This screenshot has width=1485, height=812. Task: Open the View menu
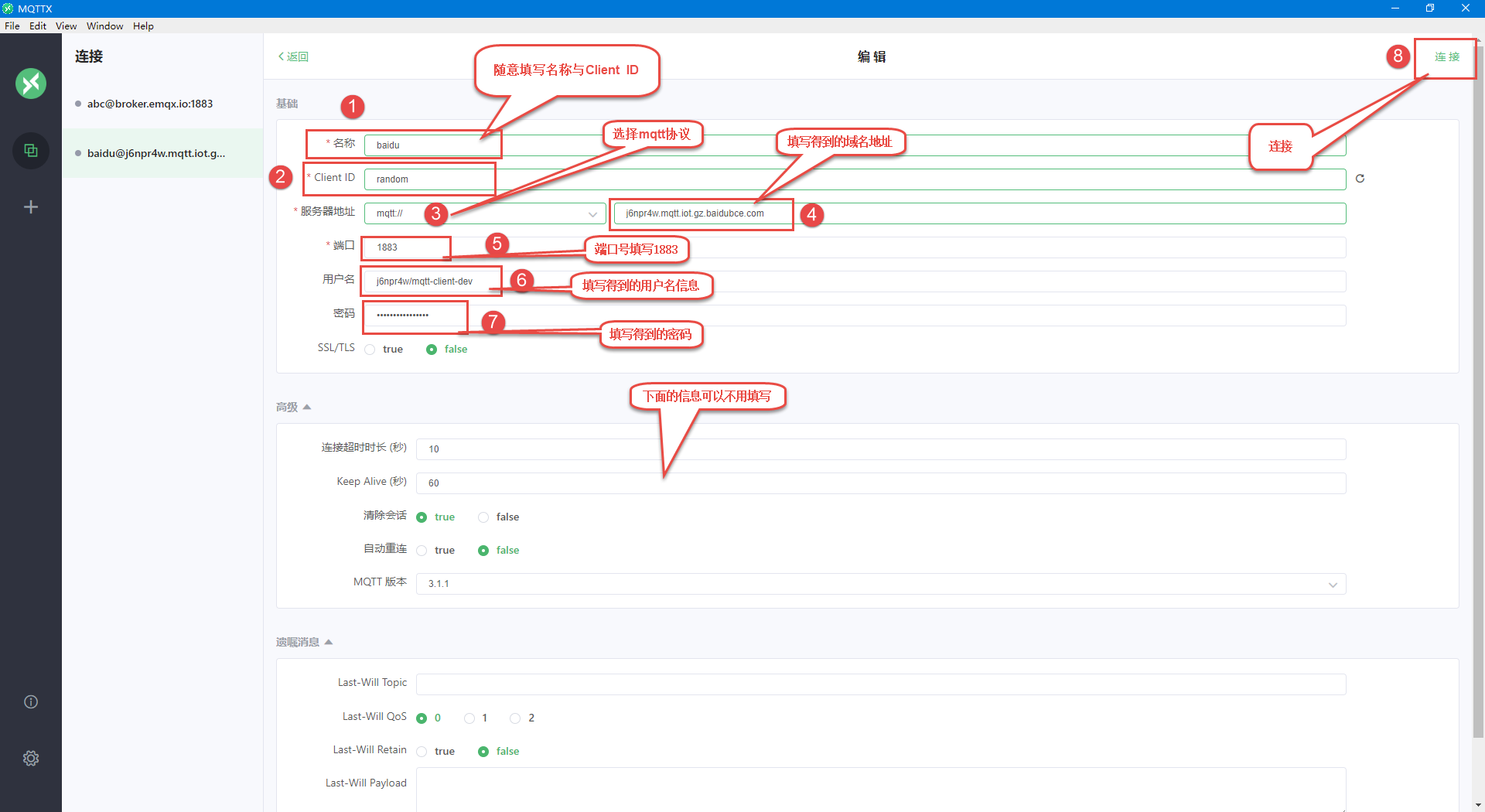[x=66, y=26]
